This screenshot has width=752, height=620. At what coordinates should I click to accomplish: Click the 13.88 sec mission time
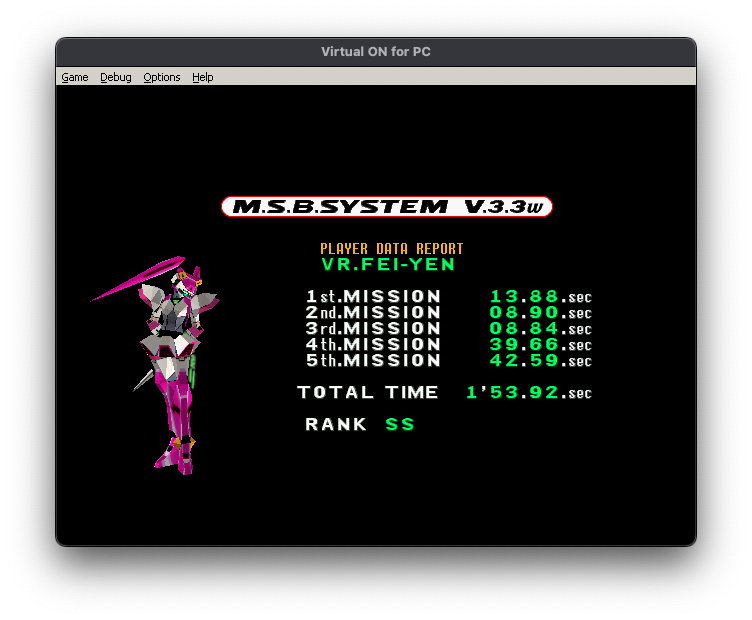pos(540,296)
